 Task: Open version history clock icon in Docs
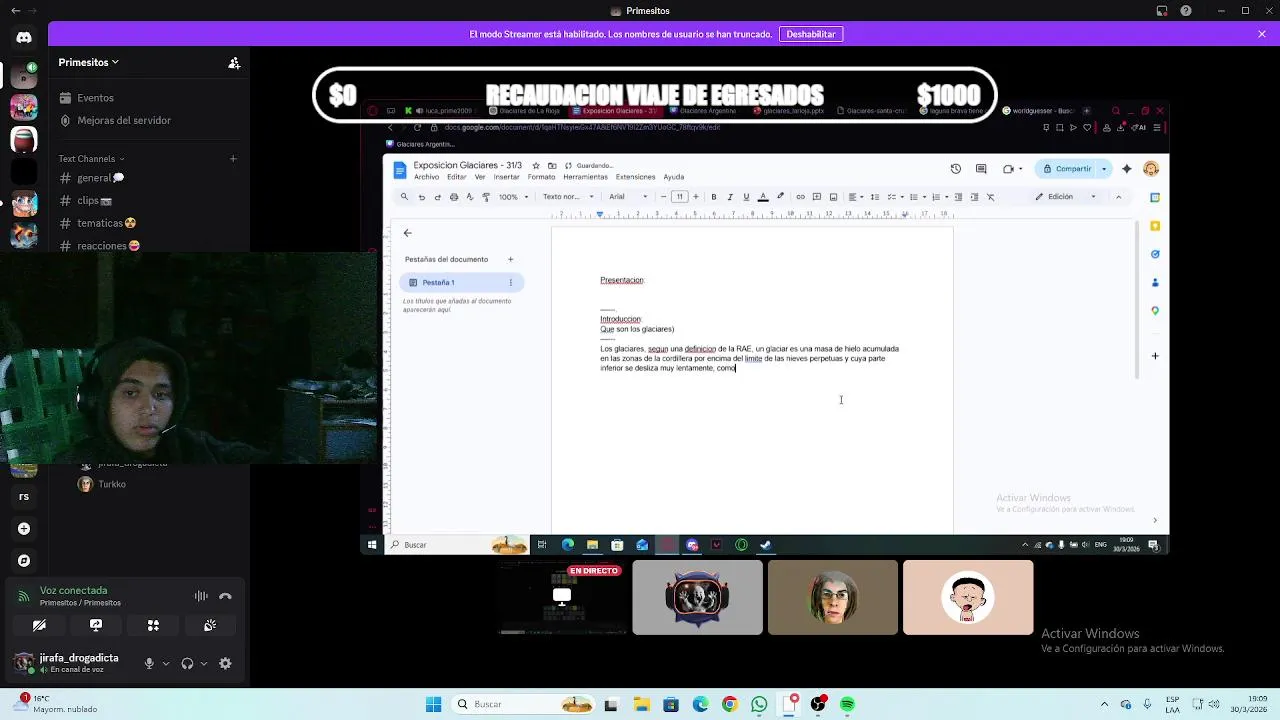[x=956, y=169]
